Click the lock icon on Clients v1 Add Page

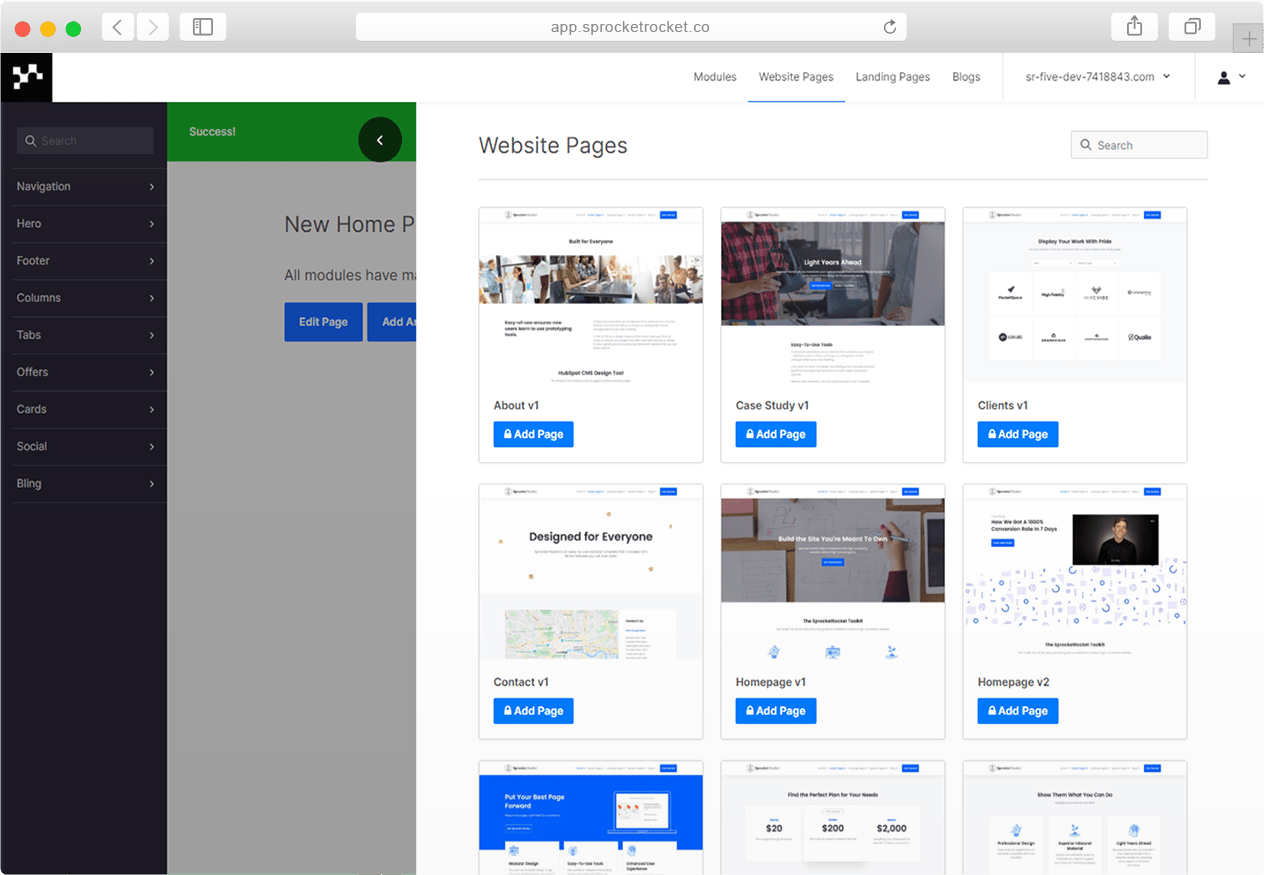992,434
